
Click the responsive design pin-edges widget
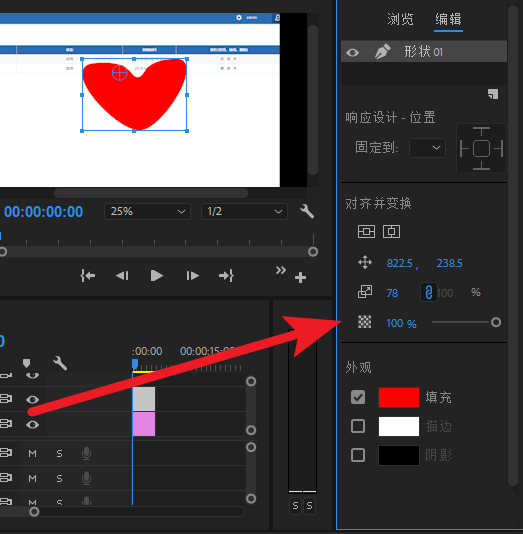(x=481, y=148)
